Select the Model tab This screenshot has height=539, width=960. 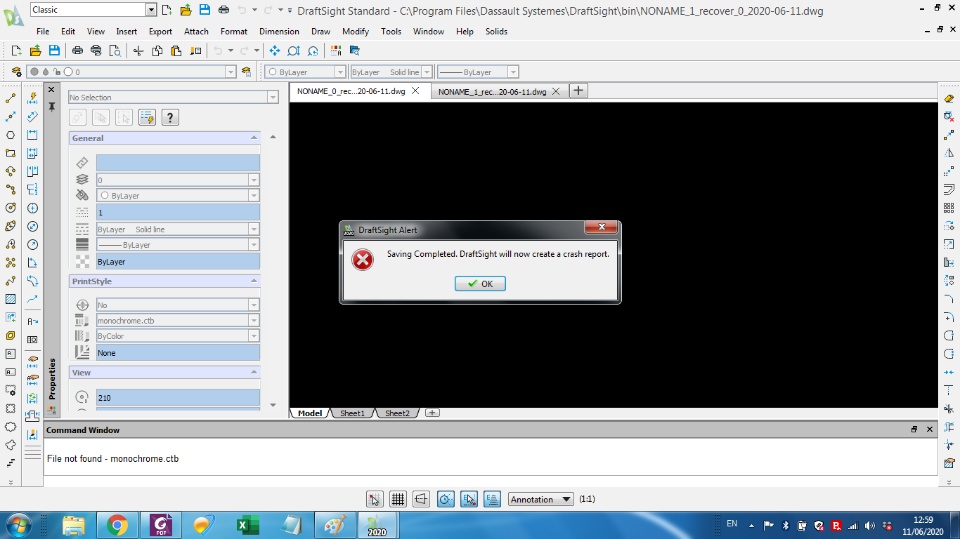(x=310, y=413)
